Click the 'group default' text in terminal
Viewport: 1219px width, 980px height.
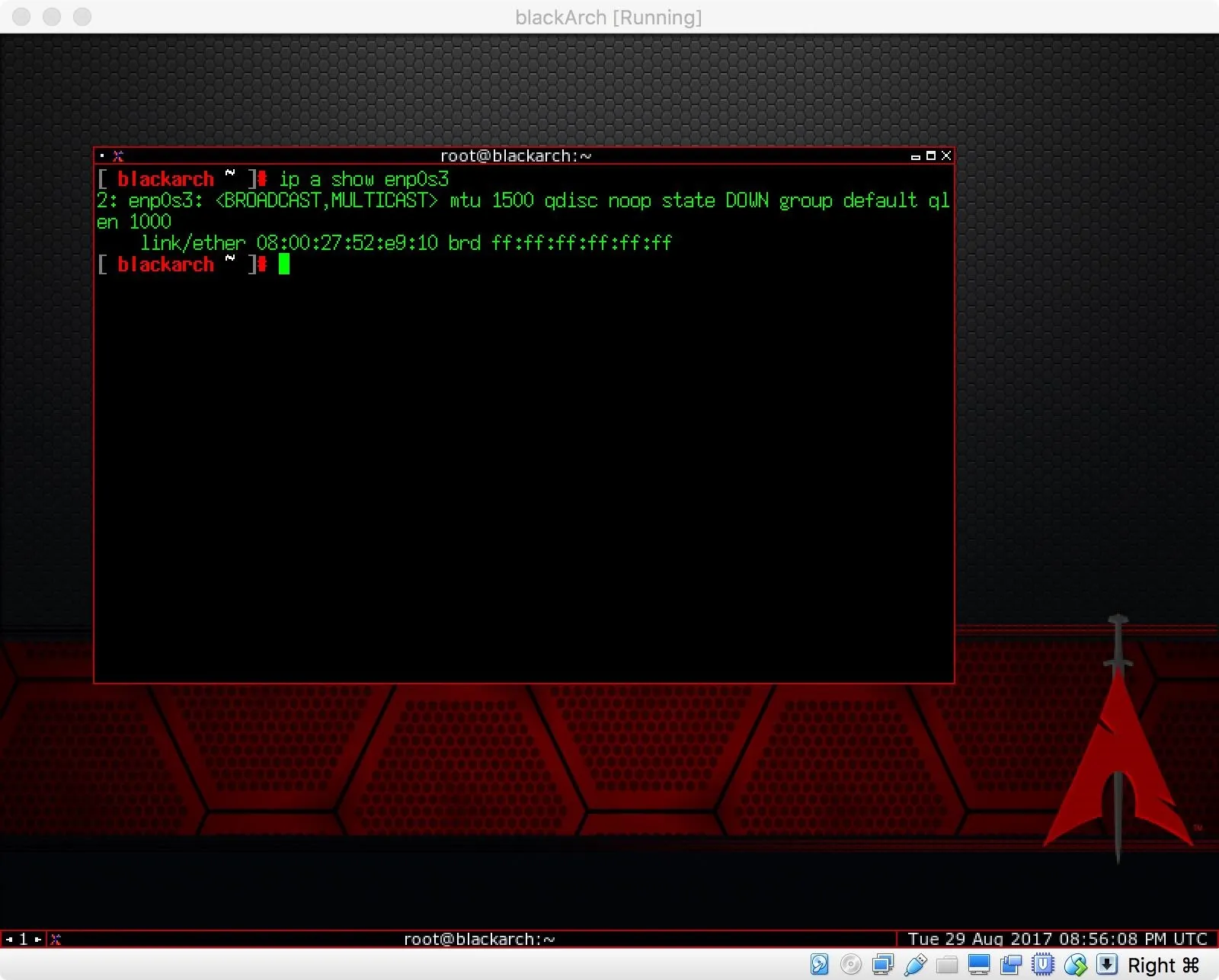coord(848,200)
